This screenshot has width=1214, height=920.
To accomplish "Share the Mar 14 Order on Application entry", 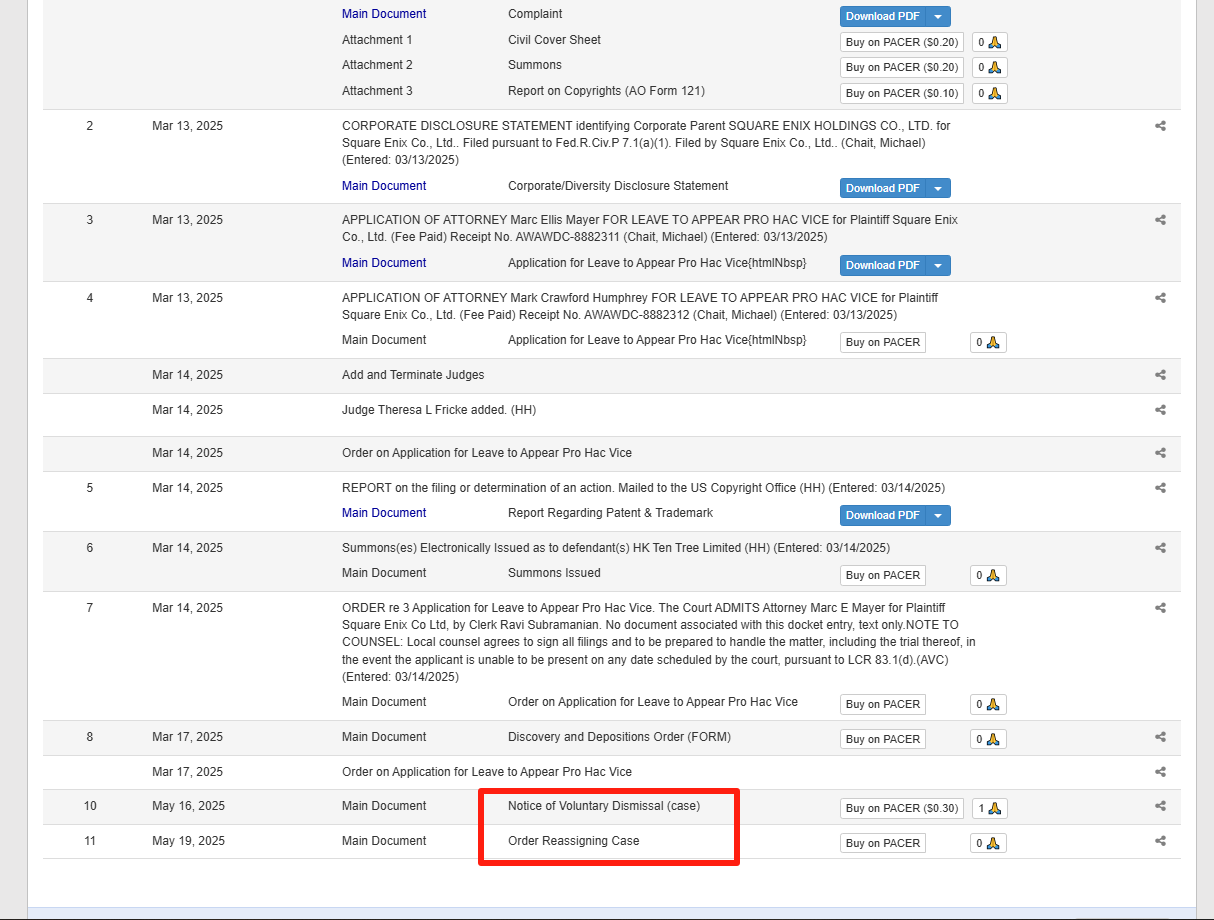I will pyautogui.click(x=1160, y=453).
